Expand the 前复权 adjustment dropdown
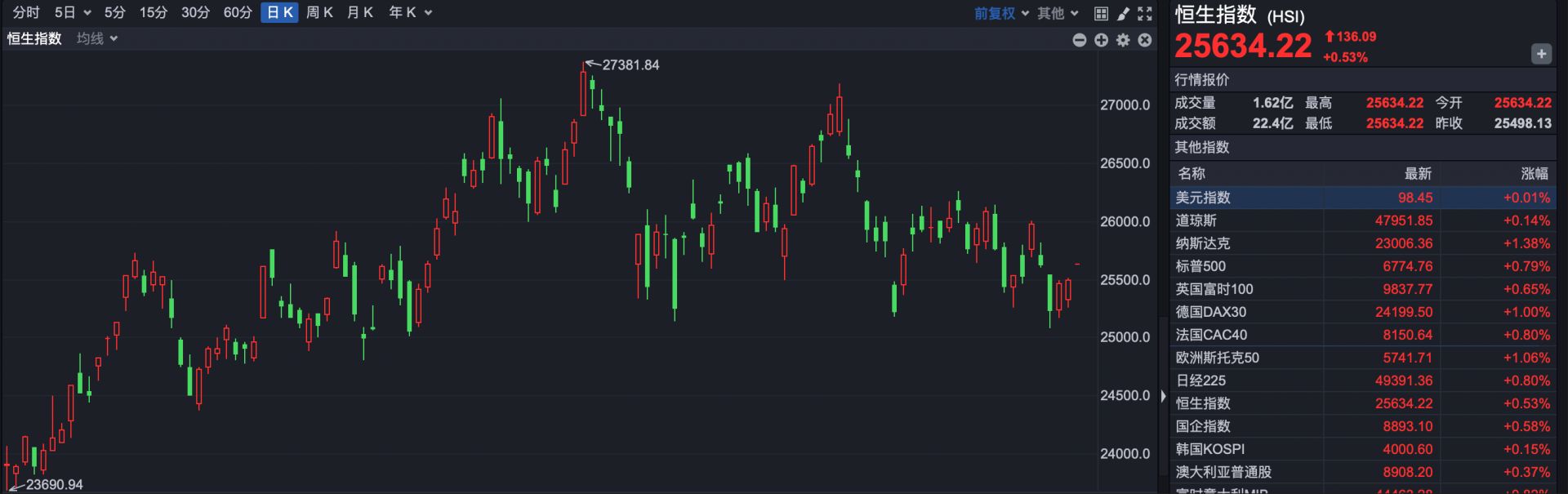The width and height of the screenshot is (1568, 494). tap(1001, 13)
